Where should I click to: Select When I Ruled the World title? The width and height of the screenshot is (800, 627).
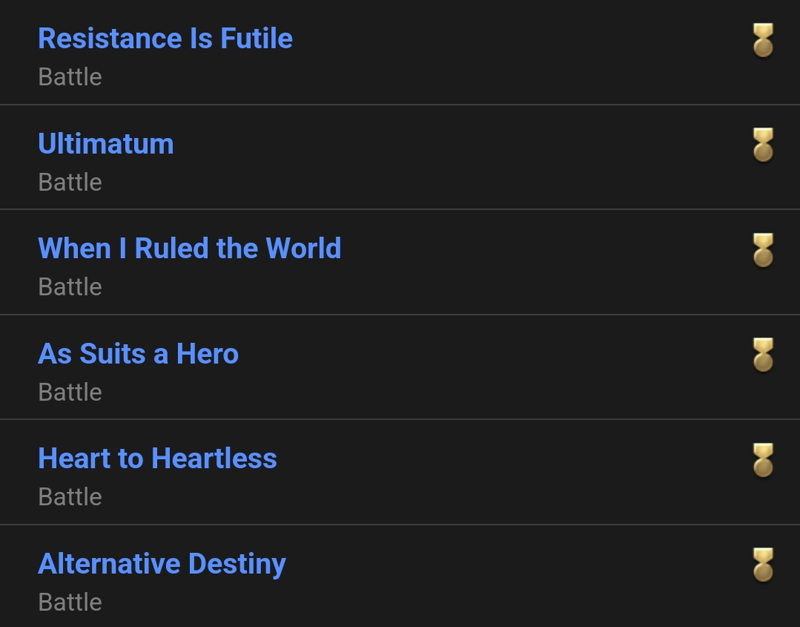(189, 248)
